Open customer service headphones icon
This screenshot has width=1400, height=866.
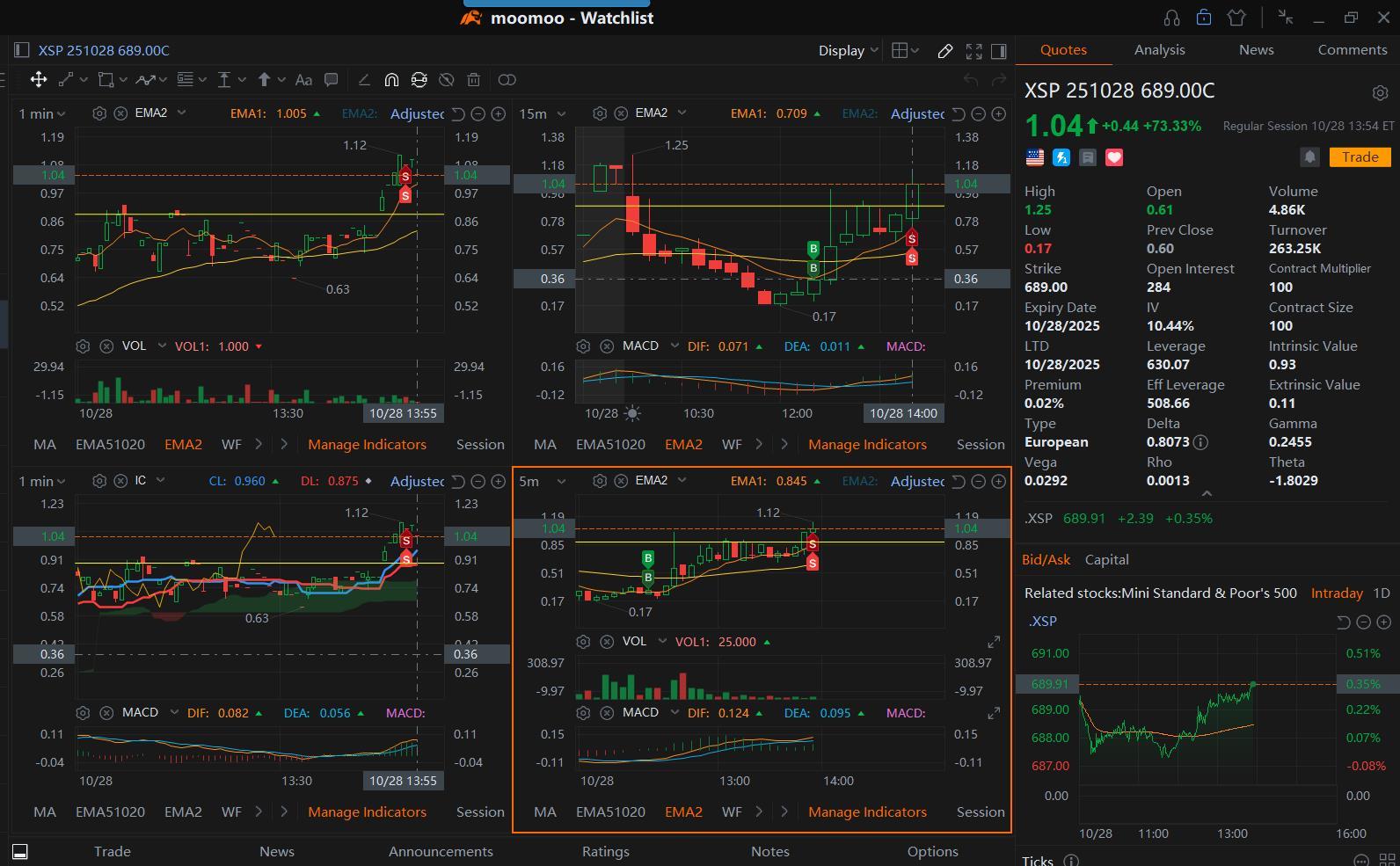tap(1170, 18)
